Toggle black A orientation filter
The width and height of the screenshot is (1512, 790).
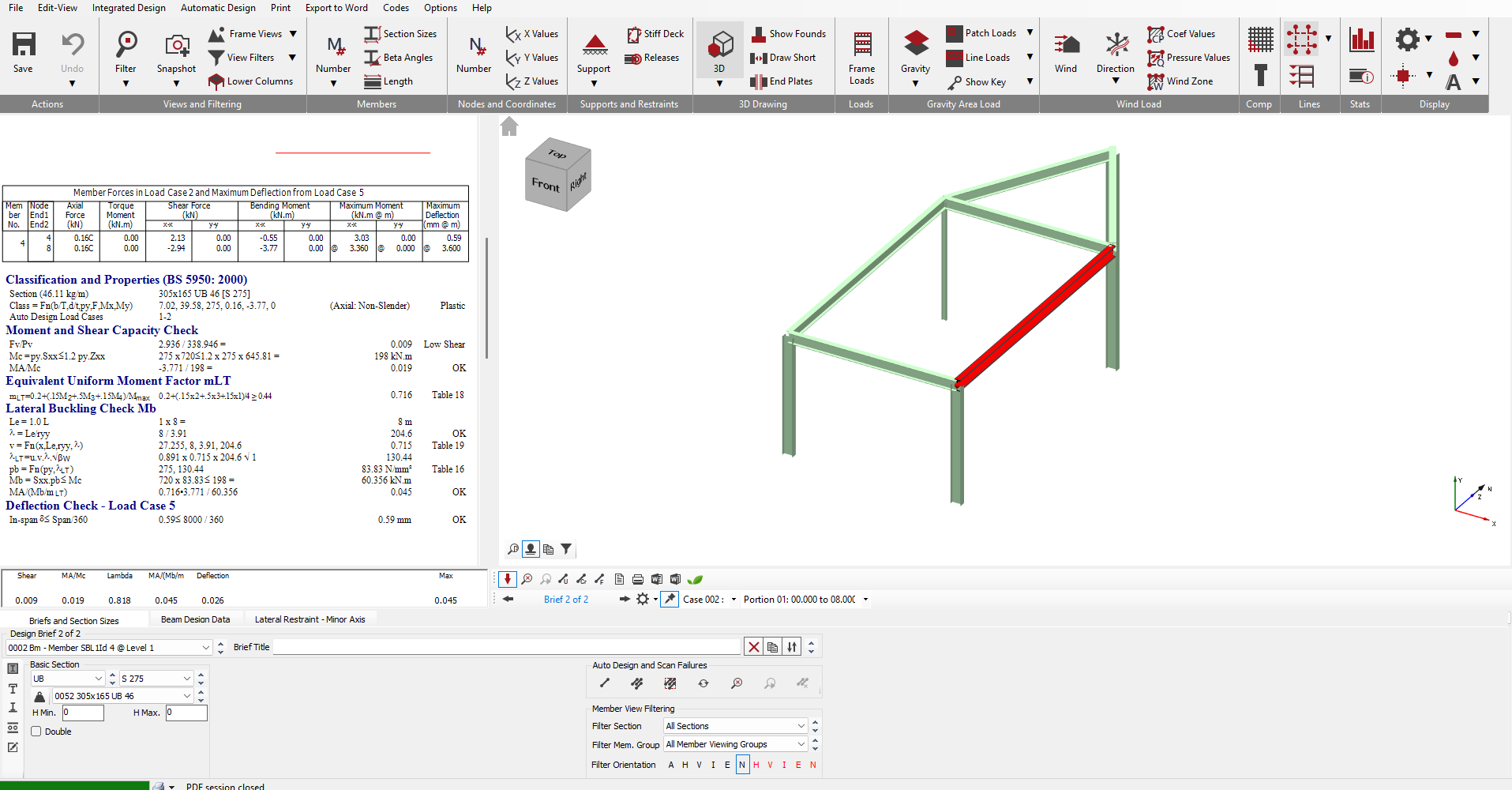tap(671, 765)
